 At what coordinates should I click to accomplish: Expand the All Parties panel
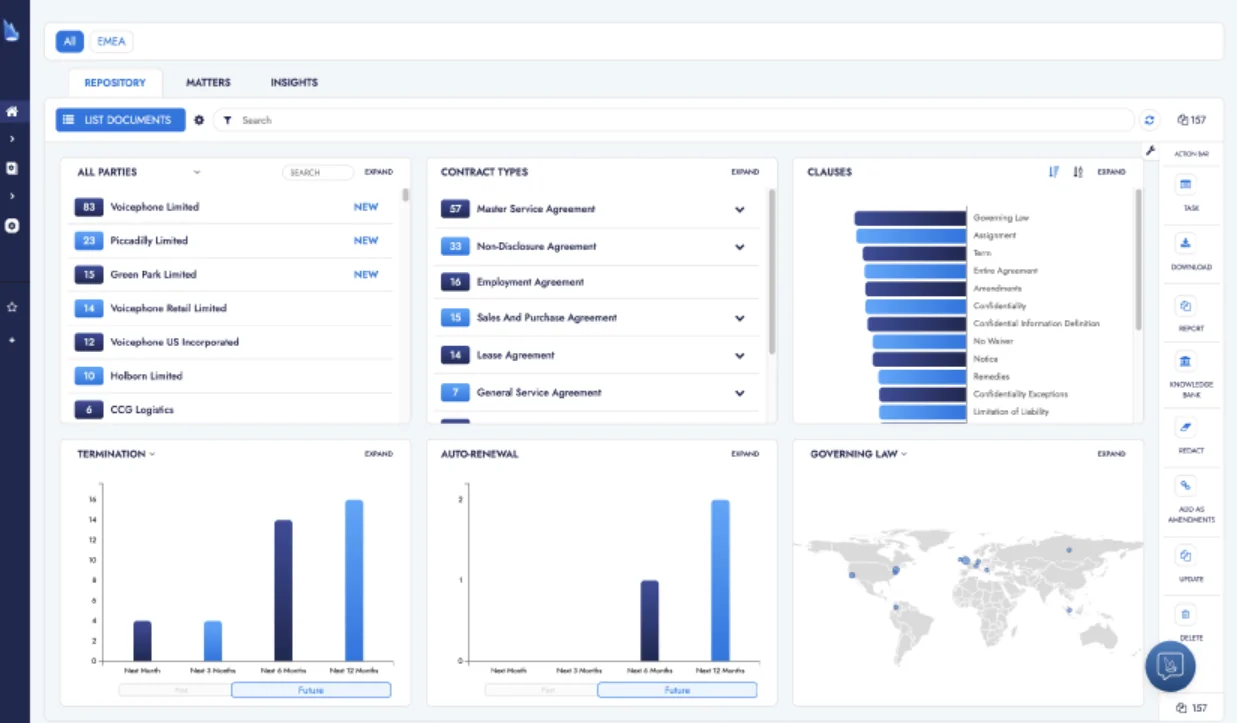378,172
